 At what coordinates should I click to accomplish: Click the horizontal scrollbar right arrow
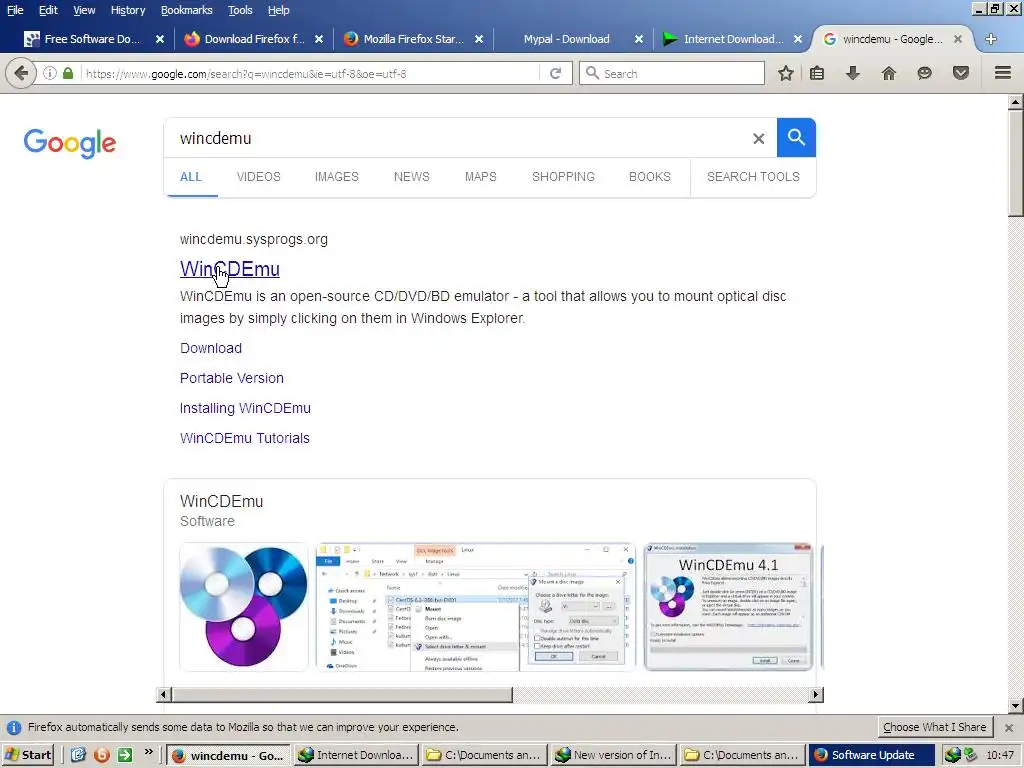point(816,695)
